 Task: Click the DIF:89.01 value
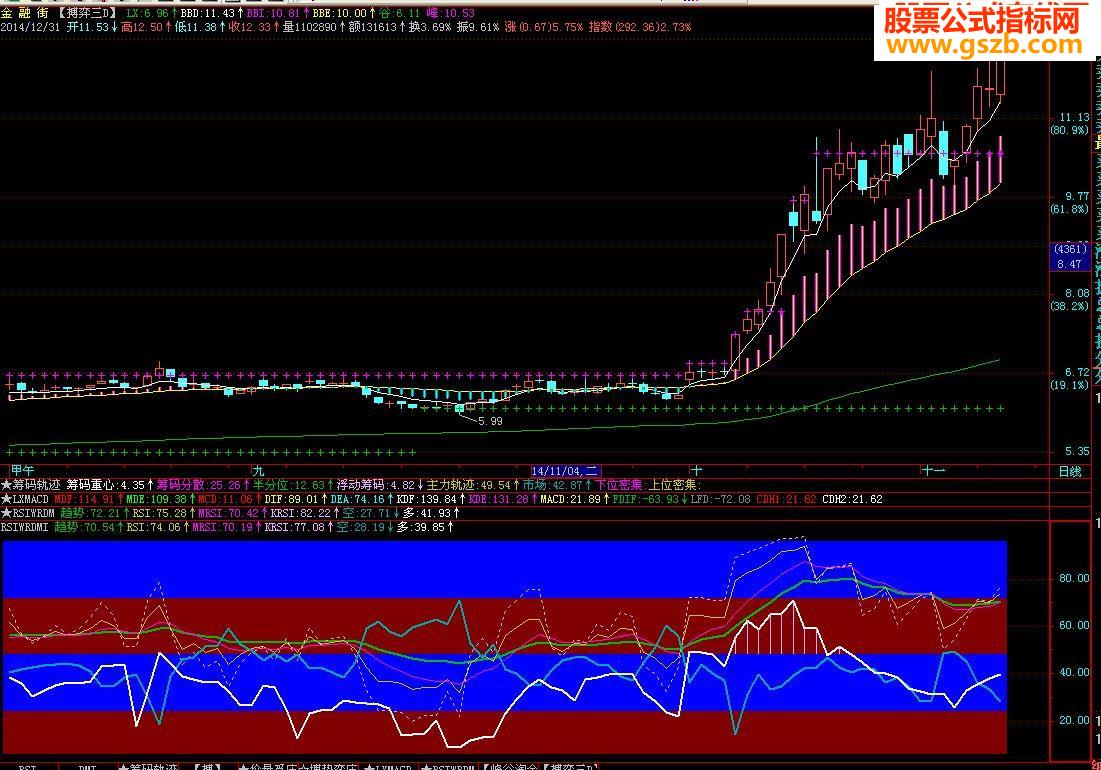coord(291,499)
